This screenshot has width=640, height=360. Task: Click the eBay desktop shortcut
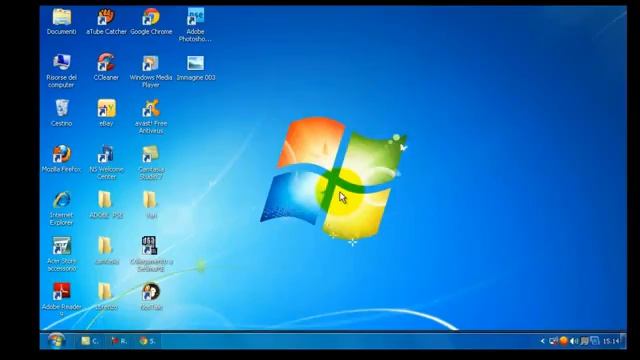tap(106, 113)
